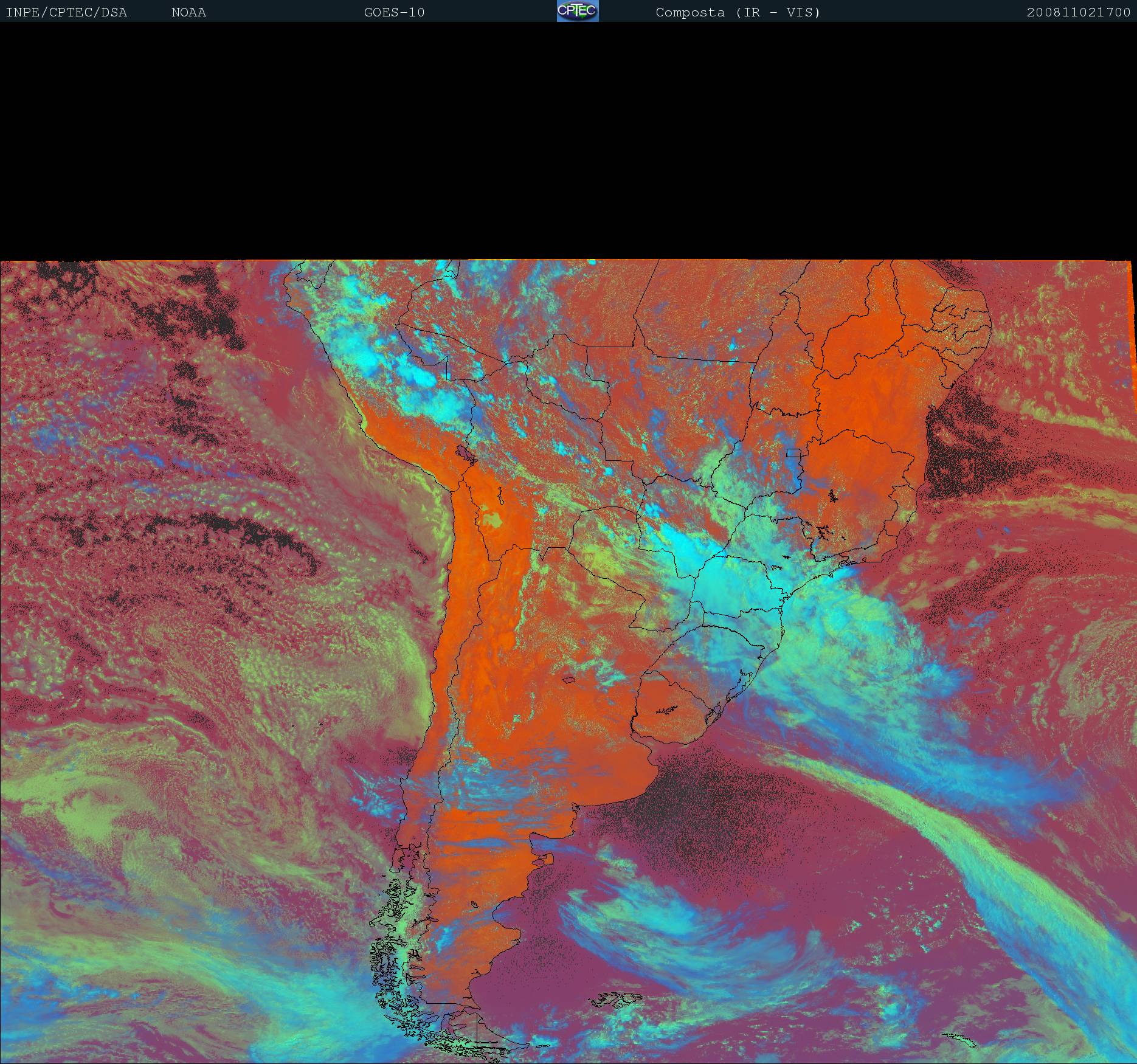Click the Falkland Islands outline

coord(617,998)
